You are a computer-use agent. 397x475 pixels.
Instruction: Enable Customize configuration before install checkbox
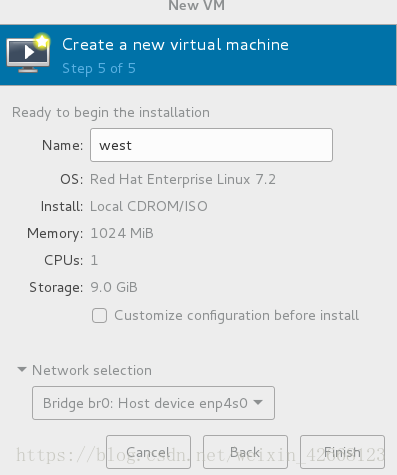coord(99,315)
